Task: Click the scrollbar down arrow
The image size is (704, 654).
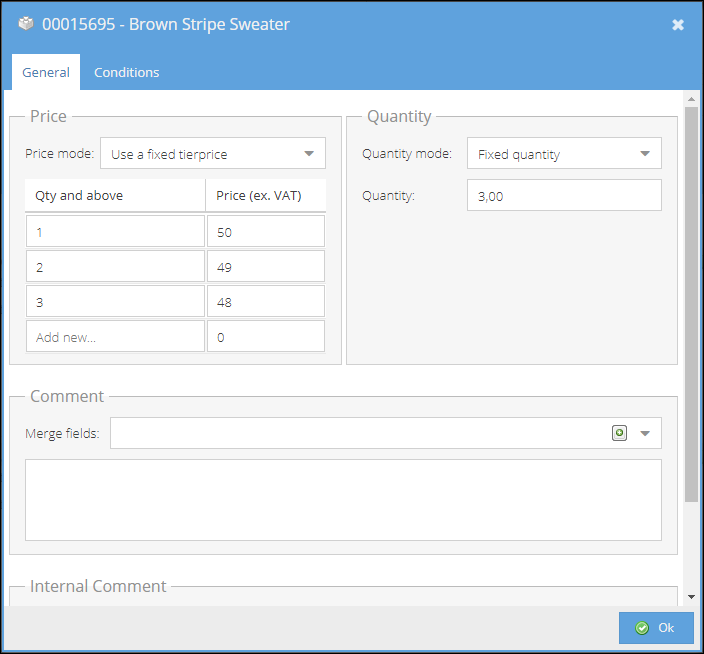Action: (x=691, y=597)
